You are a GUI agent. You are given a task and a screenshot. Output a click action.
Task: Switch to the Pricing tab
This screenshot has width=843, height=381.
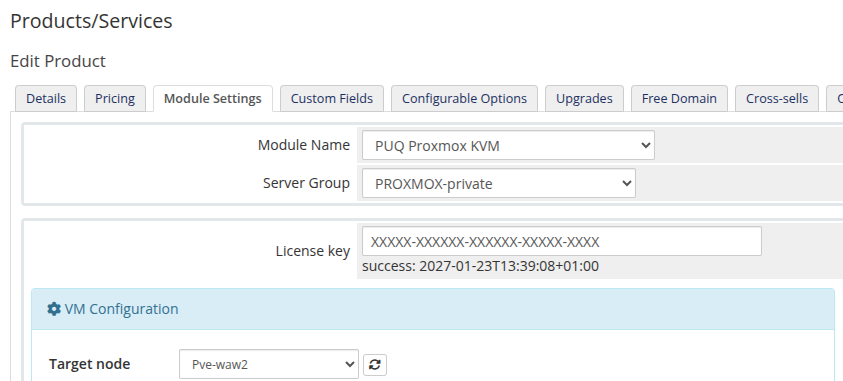coord(115,98)
